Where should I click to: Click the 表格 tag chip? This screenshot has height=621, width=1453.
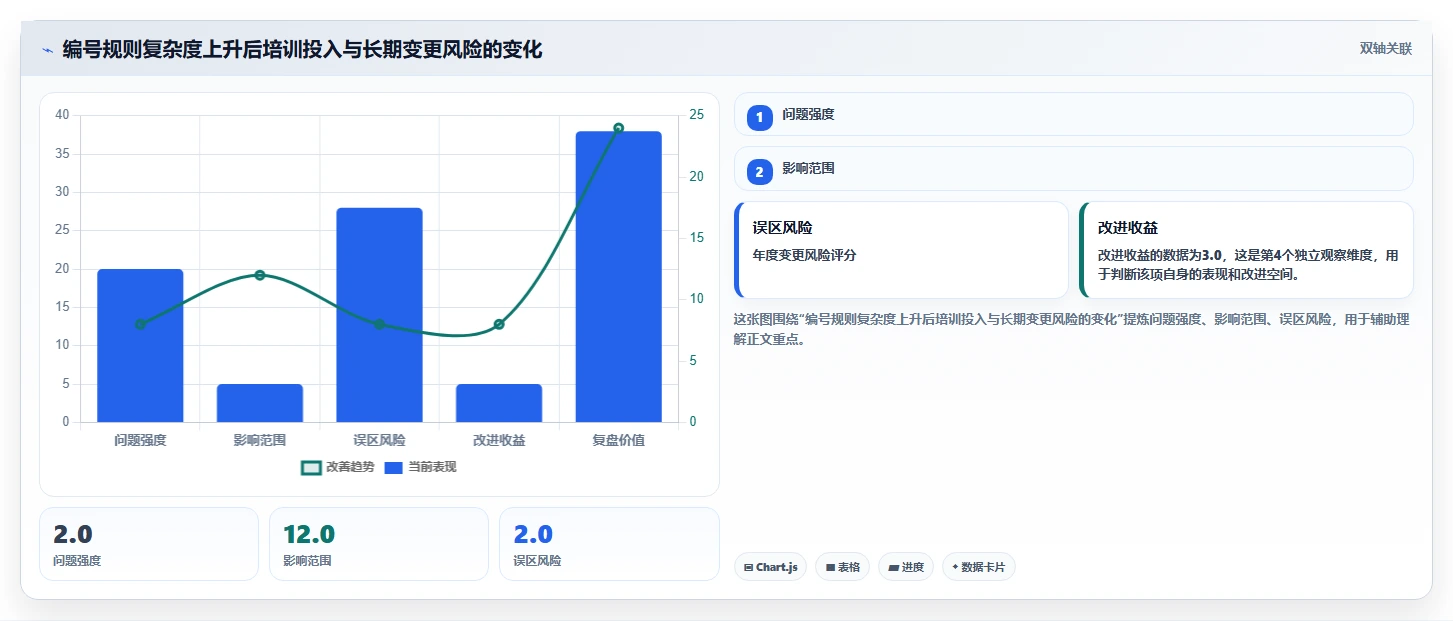[x=843, y=567]
